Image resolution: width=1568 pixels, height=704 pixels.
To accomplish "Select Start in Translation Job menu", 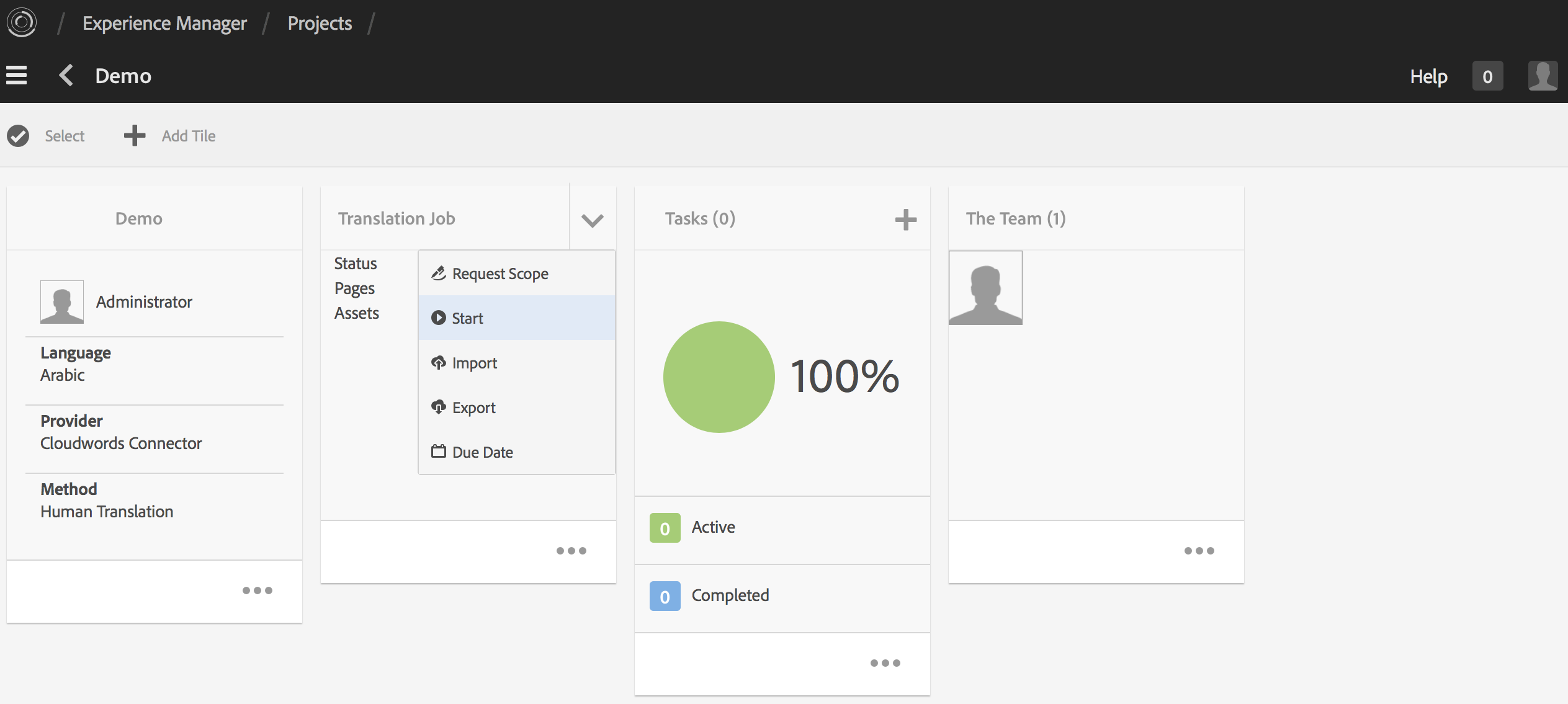I will [x=467, y=318].
